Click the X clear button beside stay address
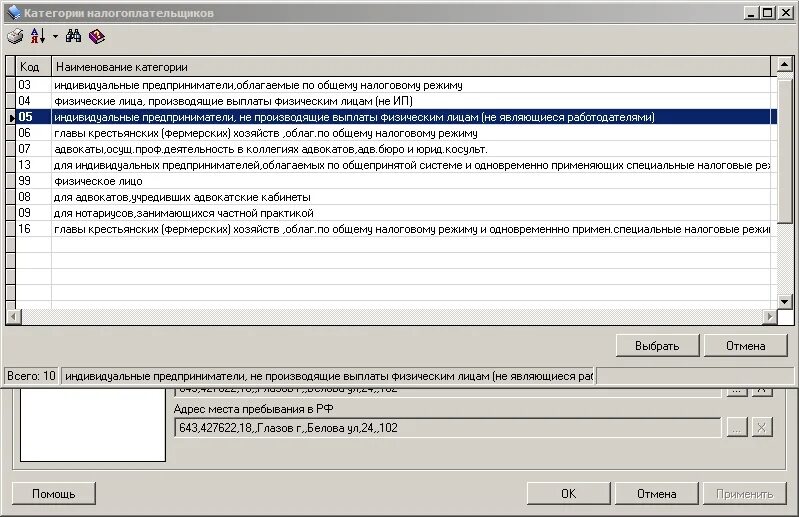The height and width of the screenshot is (517, 799). pos(762,427)
